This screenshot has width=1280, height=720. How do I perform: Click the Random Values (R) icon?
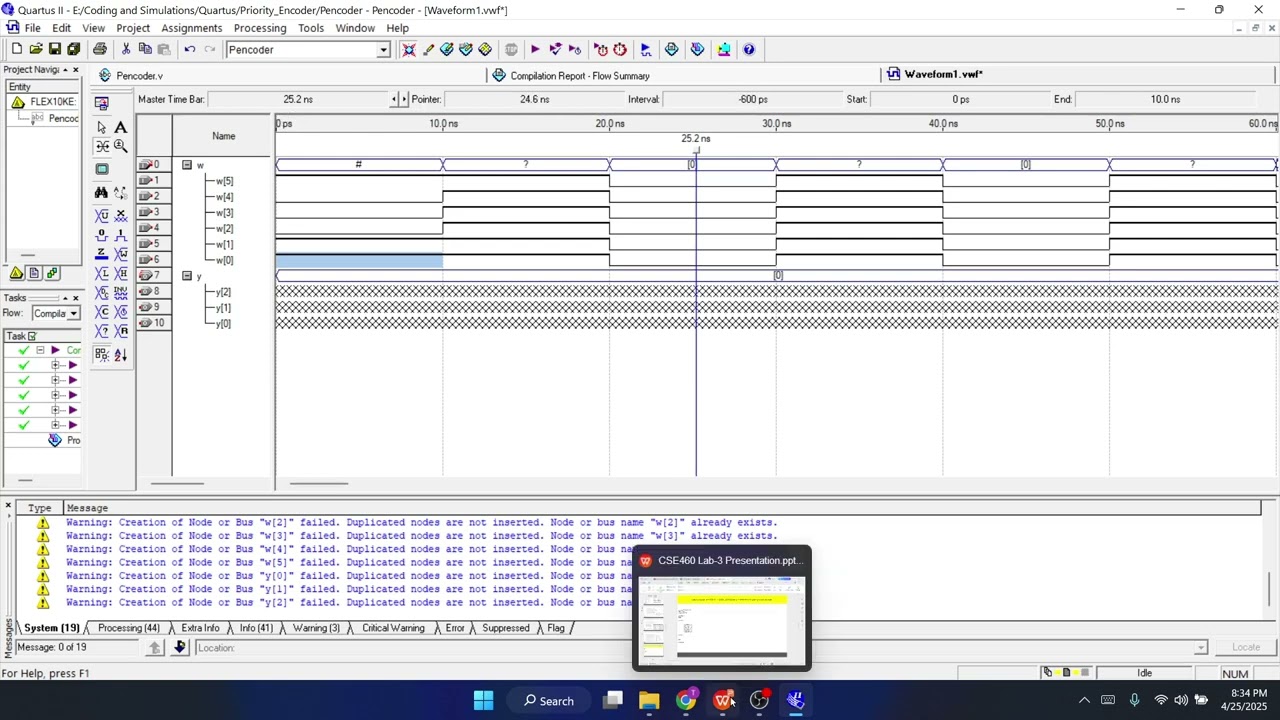(x=120, y=330)
